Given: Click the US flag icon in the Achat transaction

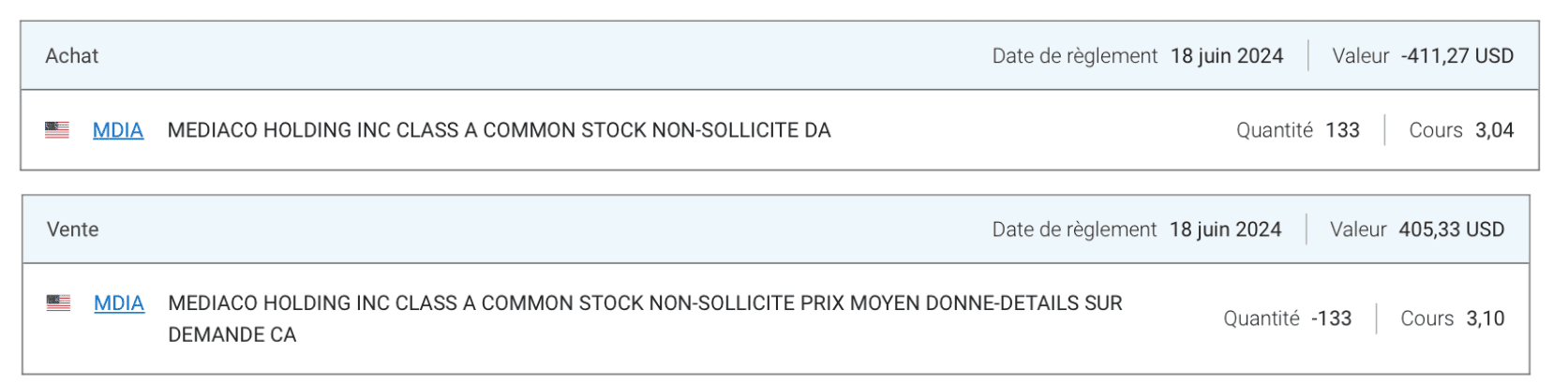Looking at the screenshot, I should pyautogui.click(x=57, y=130).
